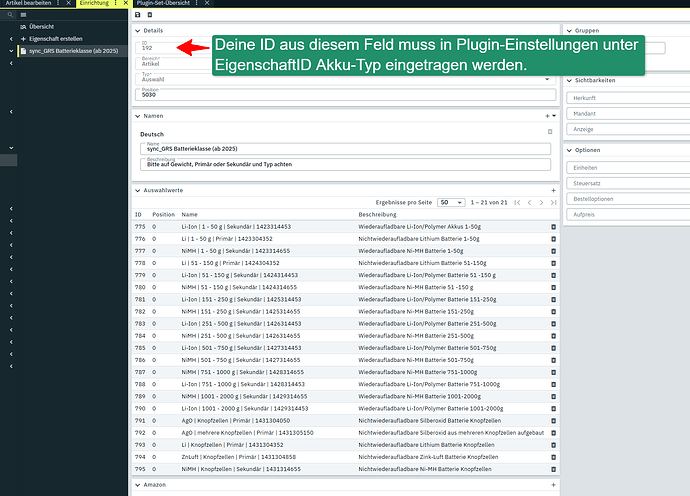690x496 pixels.
Task: Add a new value in Auswahlwerte
Action: click(553, 189)
